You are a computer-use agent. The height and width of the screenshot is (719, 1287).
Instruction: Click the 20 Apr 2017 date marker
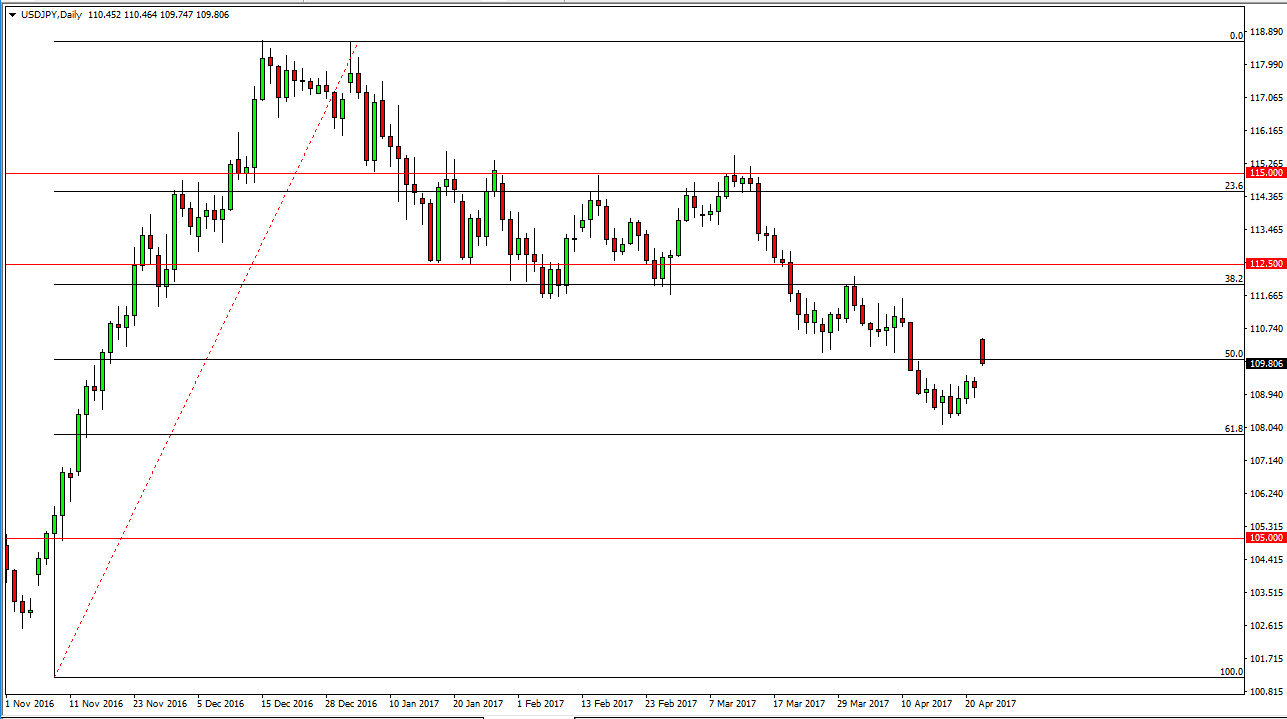click(989, 704)
